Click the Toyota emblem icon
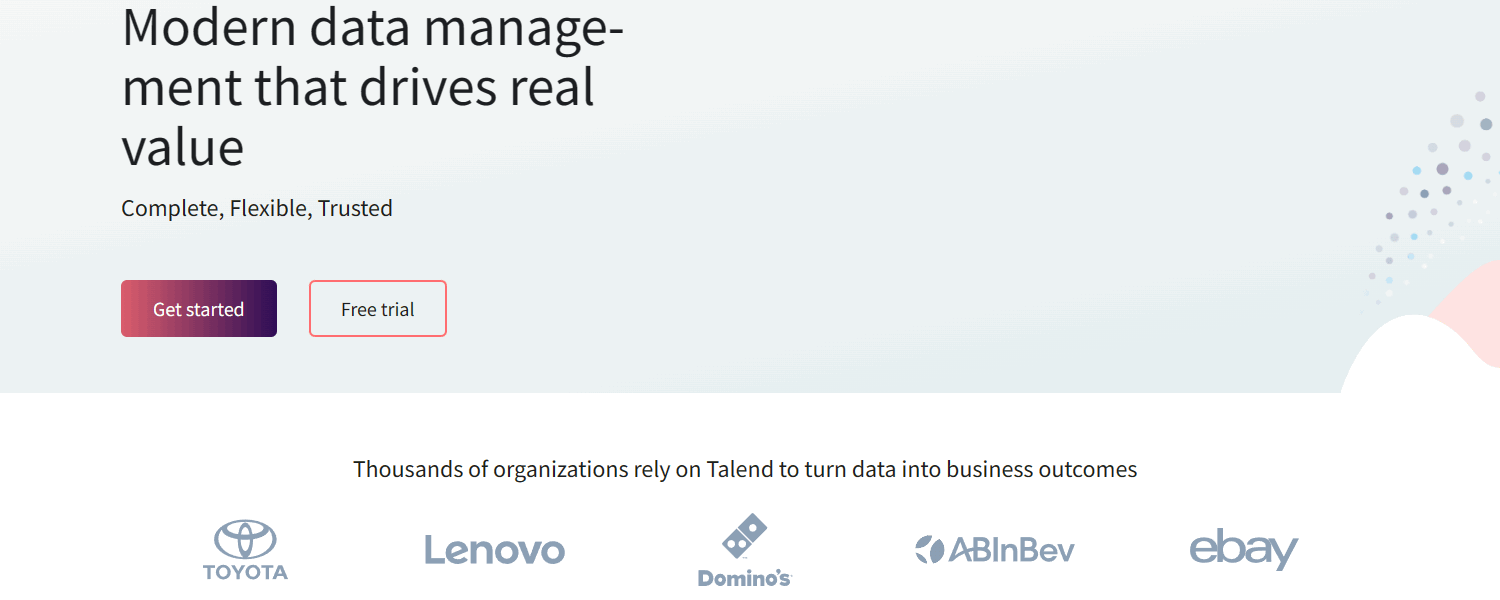The width and height of the screenshot is (1500, 600). point(245,537)
